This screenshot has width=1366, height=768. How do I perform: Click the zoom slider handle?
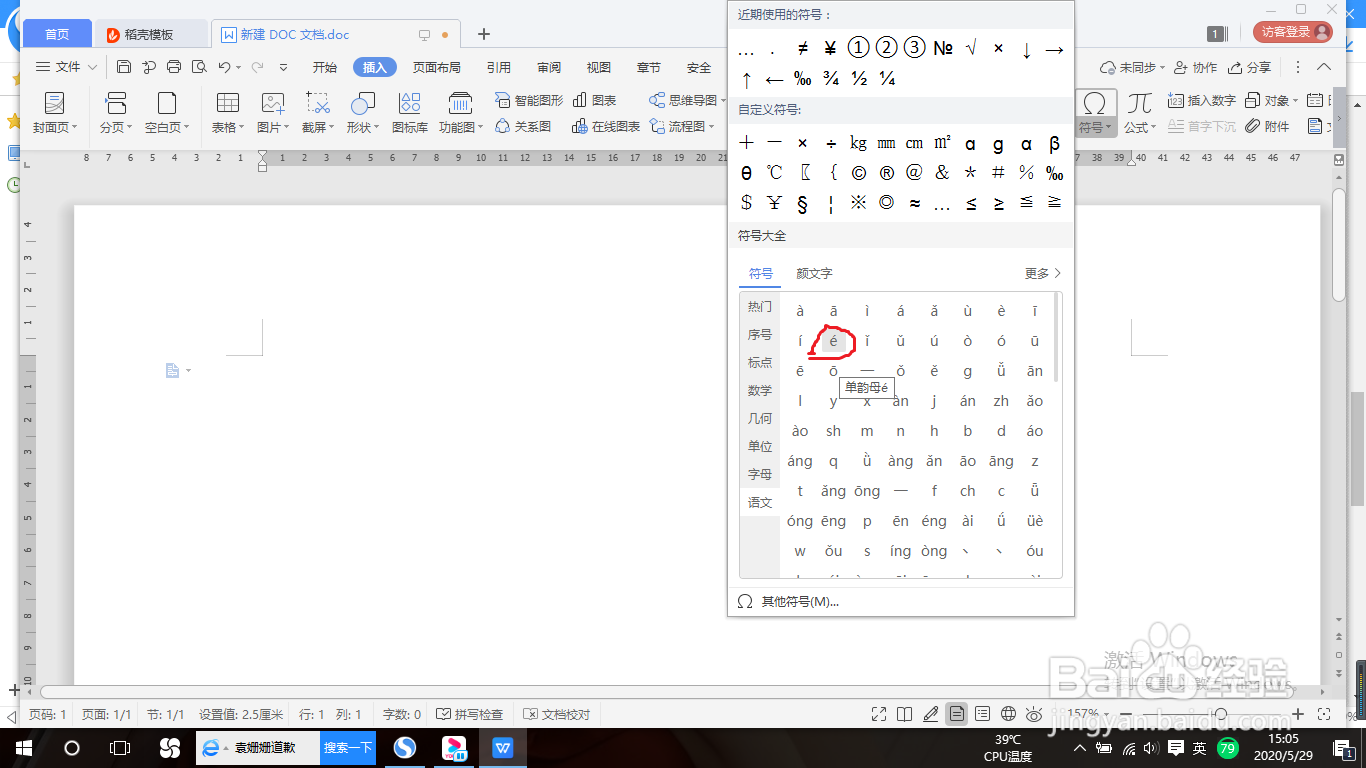[x=1221, y=714]
